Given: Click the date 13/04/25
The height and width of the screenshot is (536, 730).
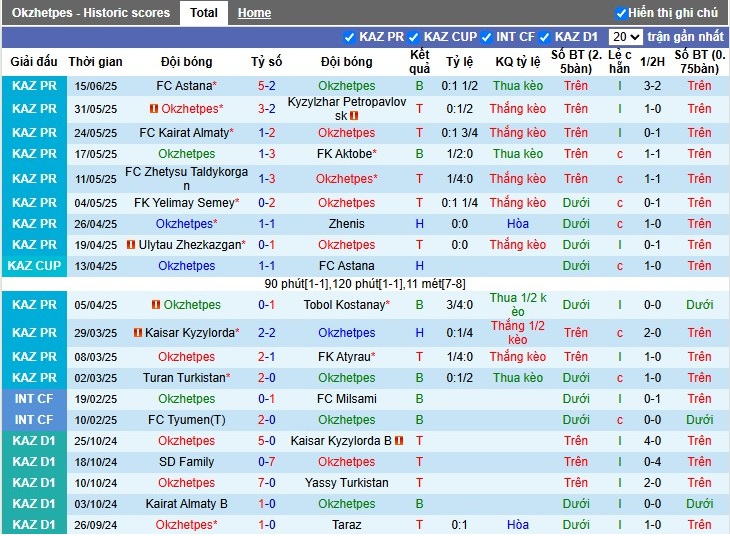Looking at the screenshot, I should [x=96, y=266].
